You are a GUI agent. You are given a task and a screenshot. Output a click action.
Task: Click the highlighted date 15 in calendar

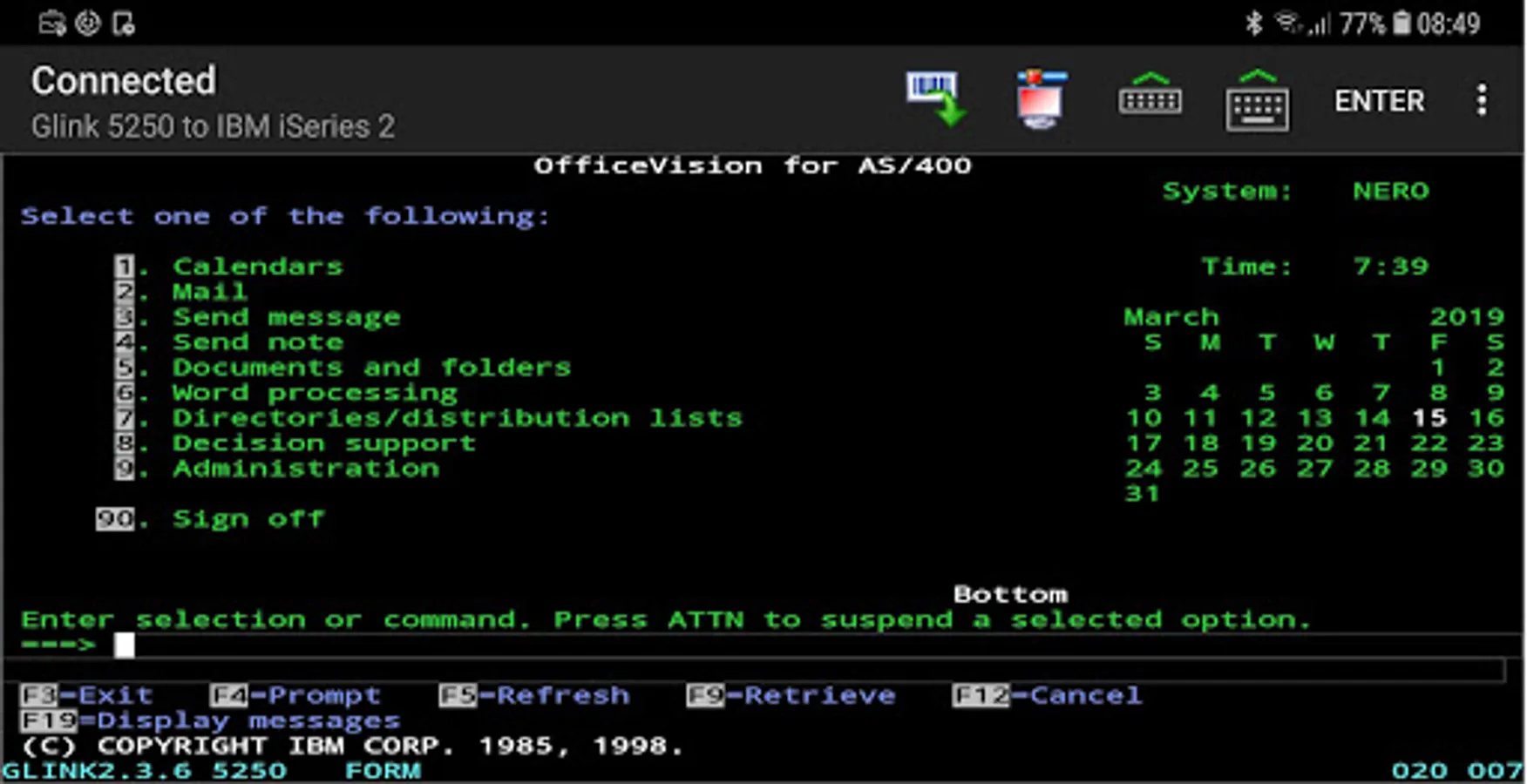pos(1429,417)
